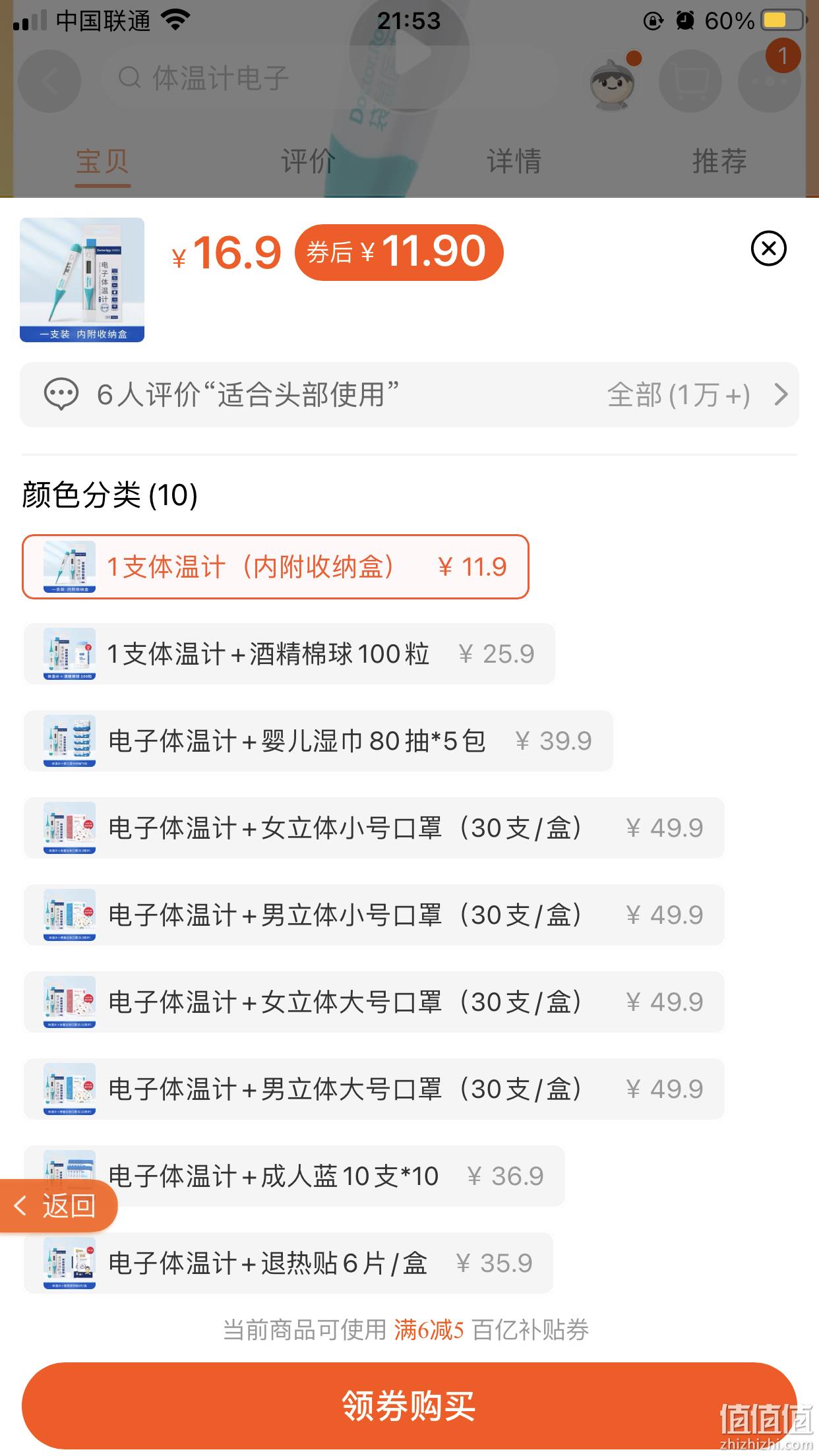Pick 电子体温计+退热贴6片/盒 option

(288, 1263)
